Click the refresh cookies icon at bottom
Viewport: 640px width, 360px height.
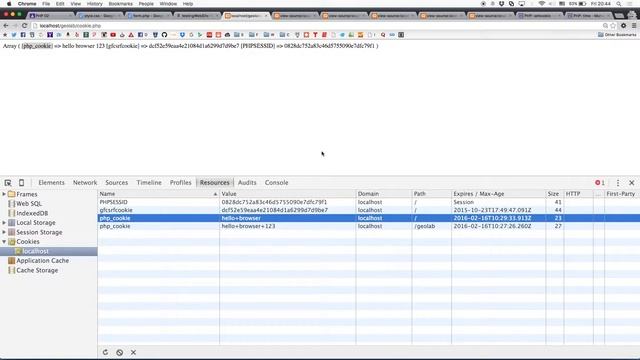[105, 352]
